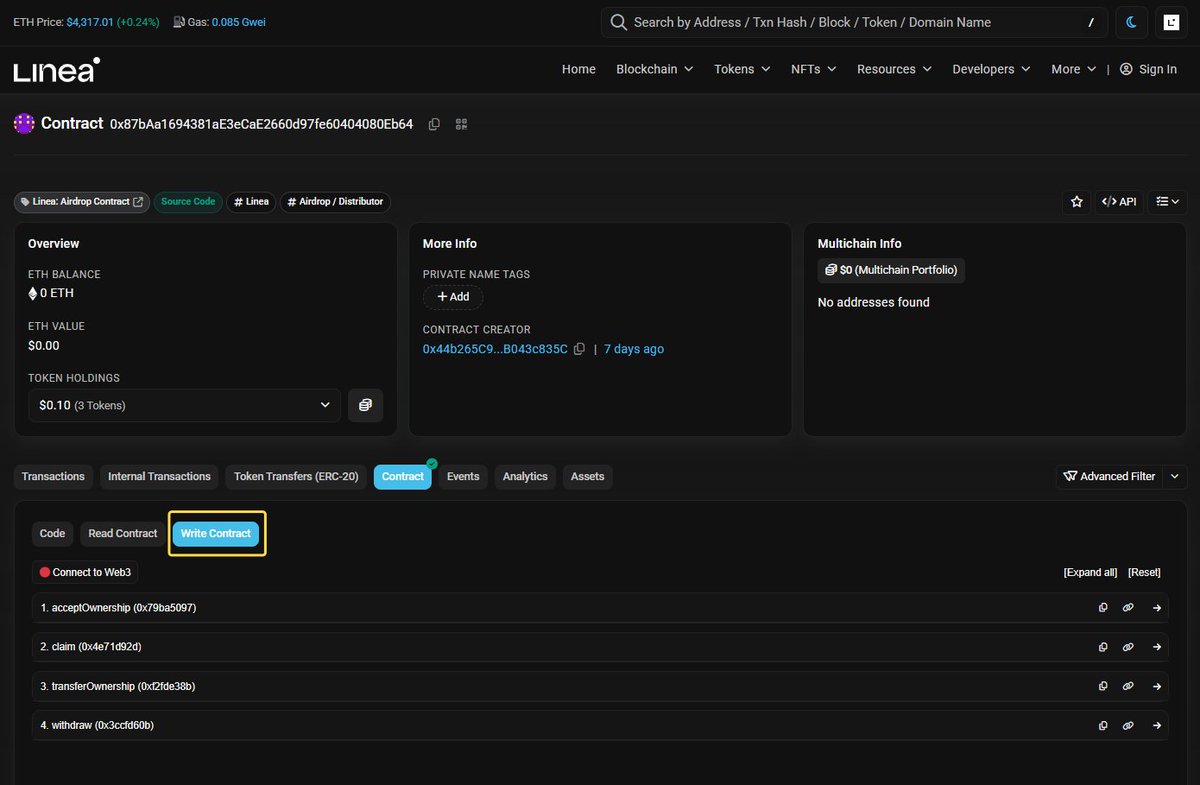Image resolution: width=1200 pixels, height=785 pixels.
Task: Expand the dropdown arrow beside Advanced Filter
Action: tap(1174, 477)
